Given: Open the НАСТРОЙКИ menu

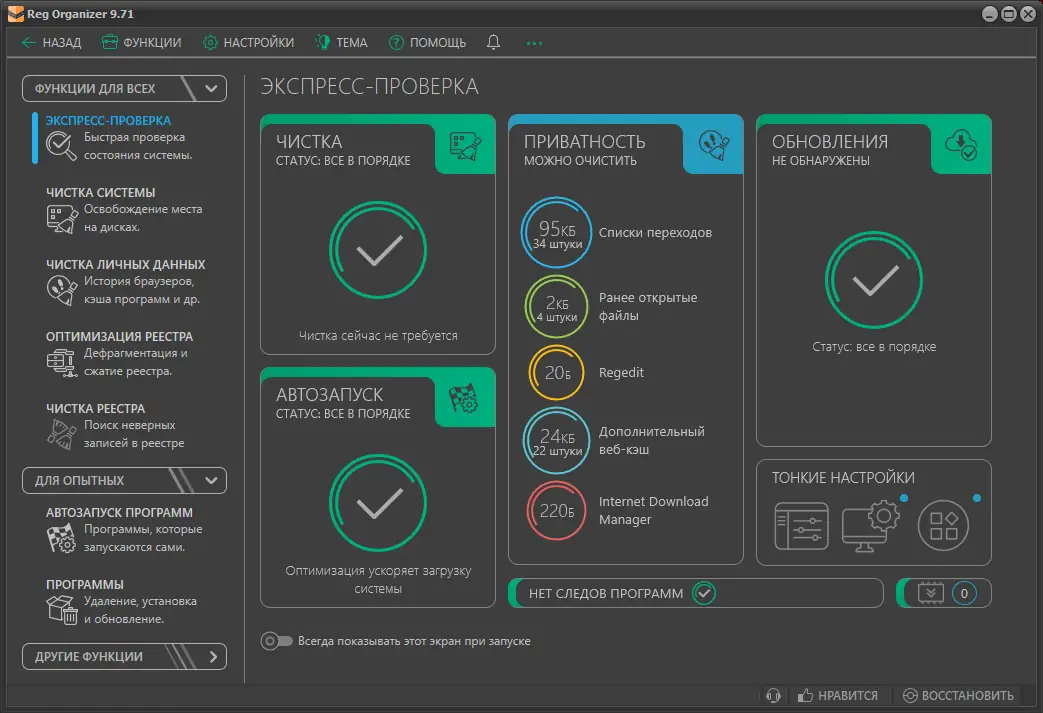Looking at the screenshot, I should pos(249,43).
